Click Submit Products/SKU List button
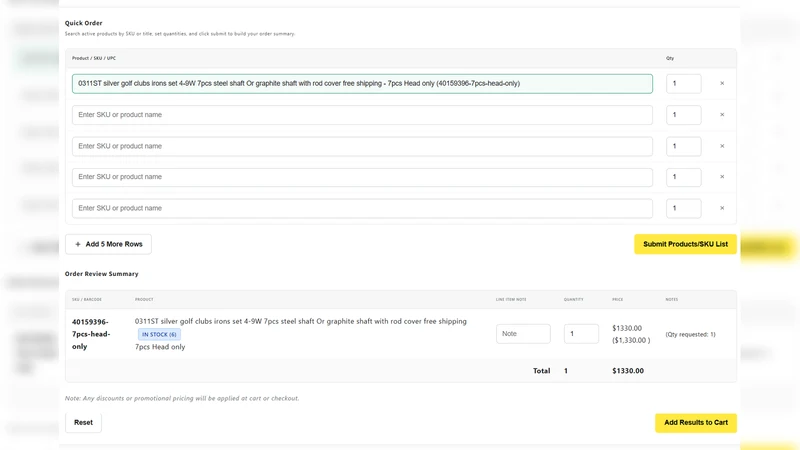Viewport: 800px width, 450px height. 685,244
